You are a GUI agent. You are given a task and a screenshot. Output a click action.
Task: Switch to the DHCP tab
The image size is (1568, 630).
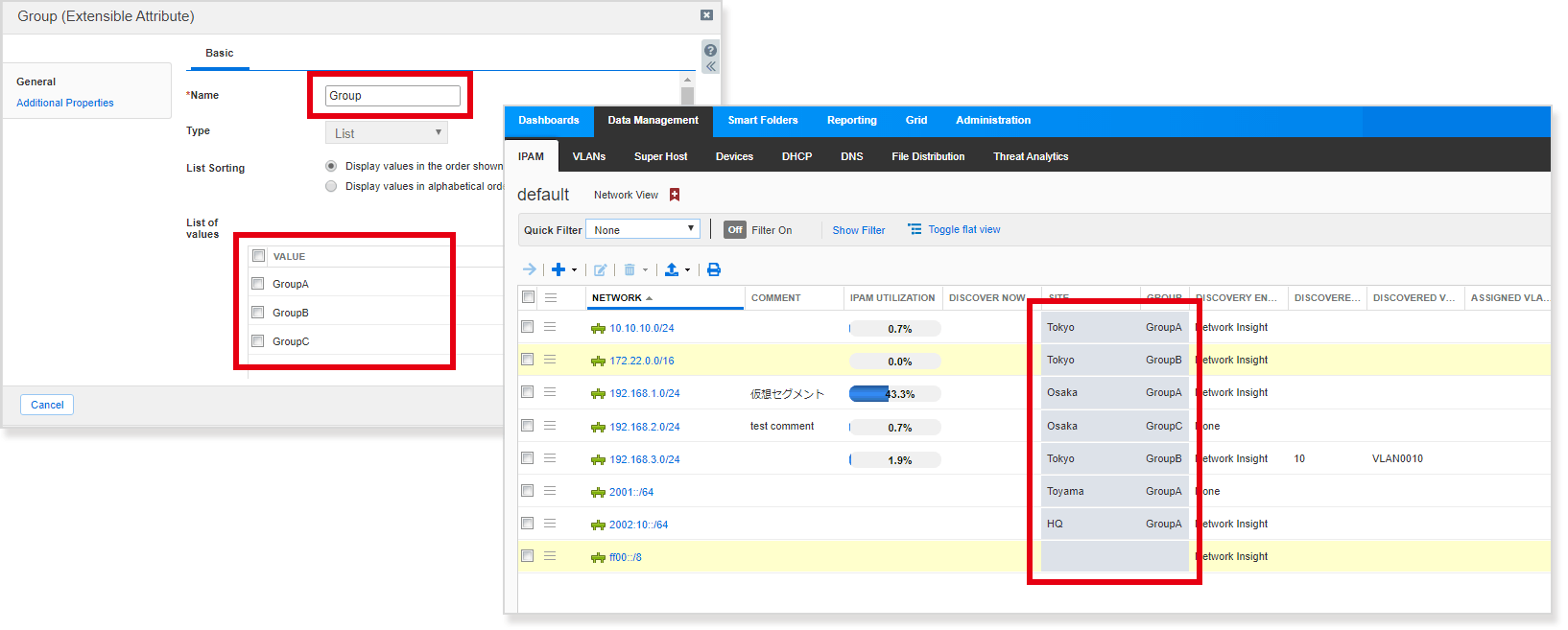[796, 156]
